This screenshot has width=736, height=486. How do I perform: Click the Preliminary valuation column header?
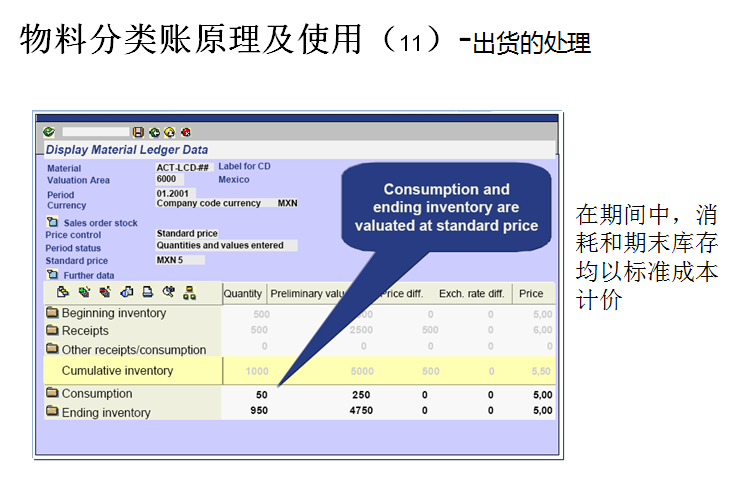[x=308, y=293]
